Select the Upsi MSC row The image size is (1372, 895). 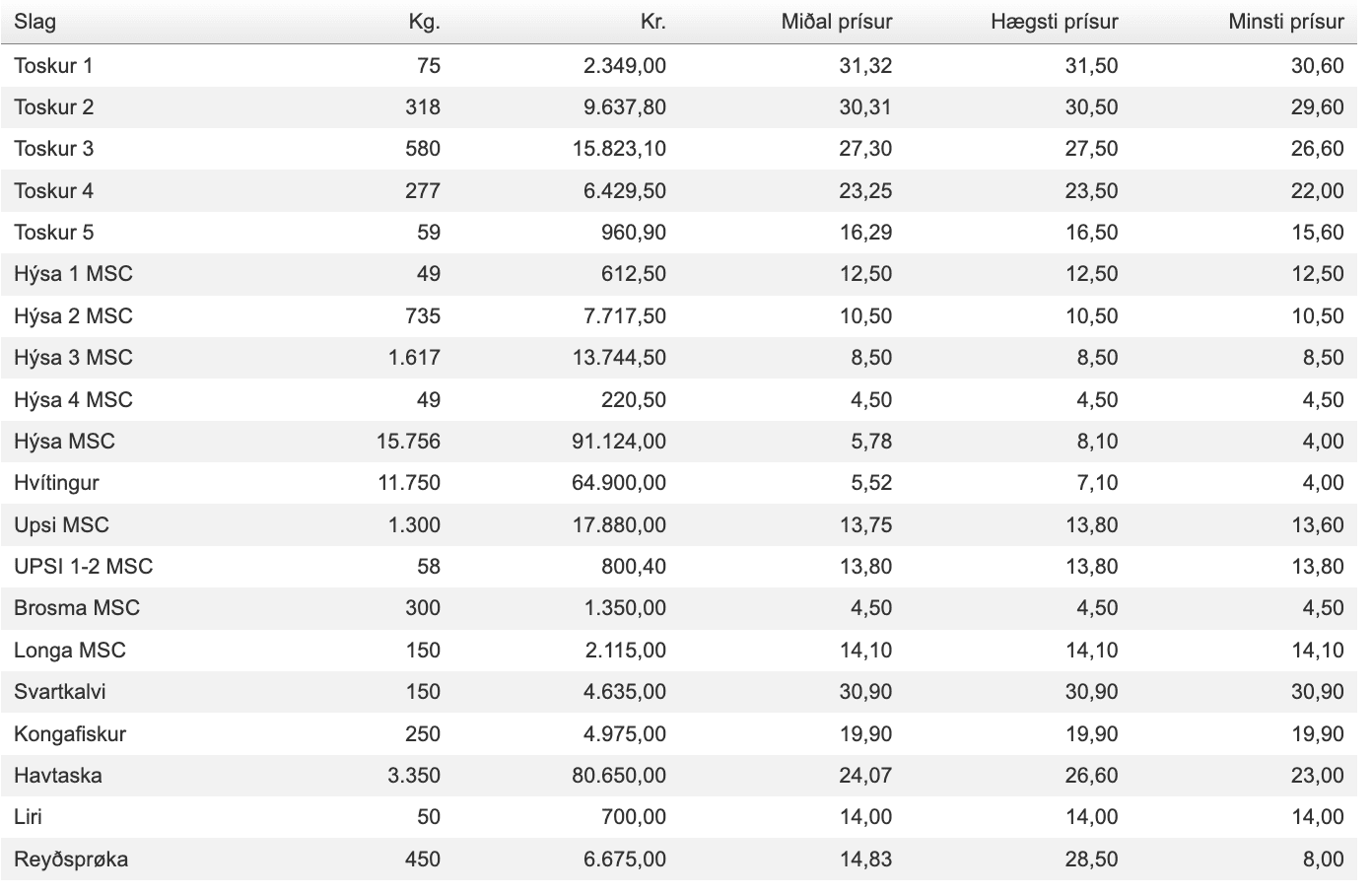pos(679,524)
